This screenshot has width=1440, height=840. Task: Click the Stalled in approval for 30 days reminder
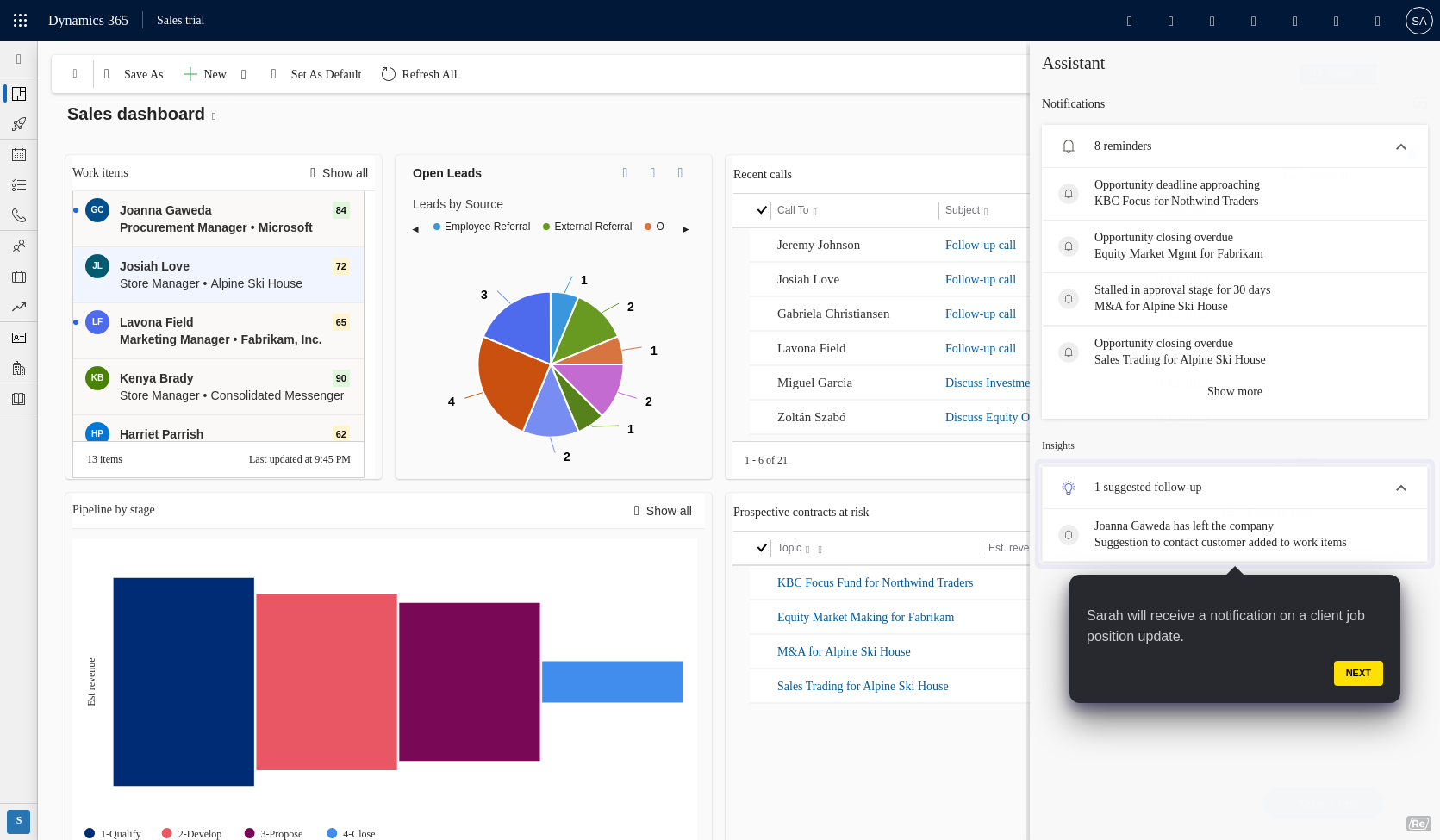click(x=1235, y=299)
